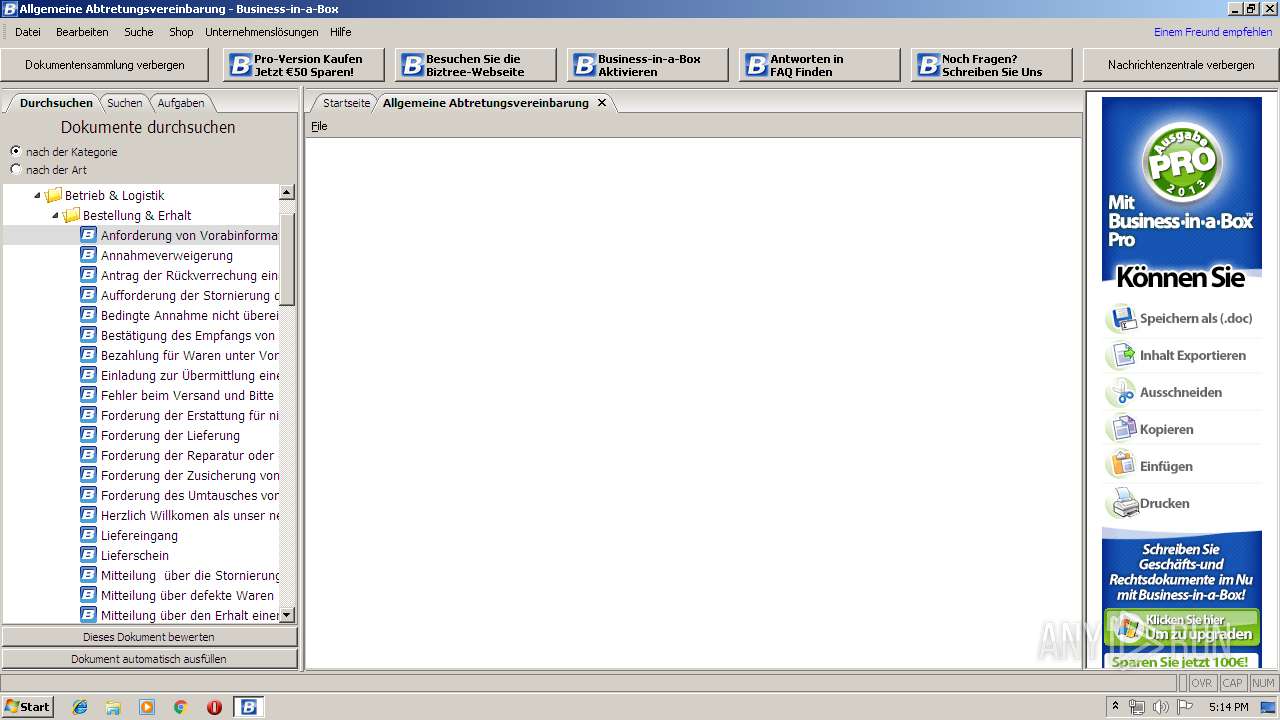Click the 'Einem Freund empfehlen' link
The image size is (1280, 720).
pos(1213,32)
